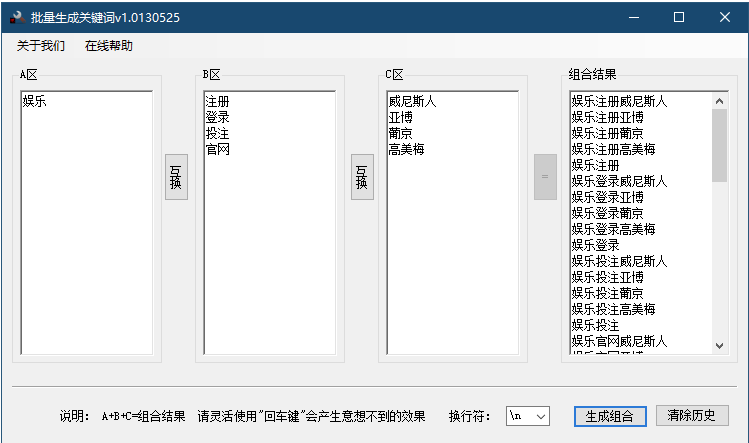Open the 关于我们 menu

click(41, 46)
